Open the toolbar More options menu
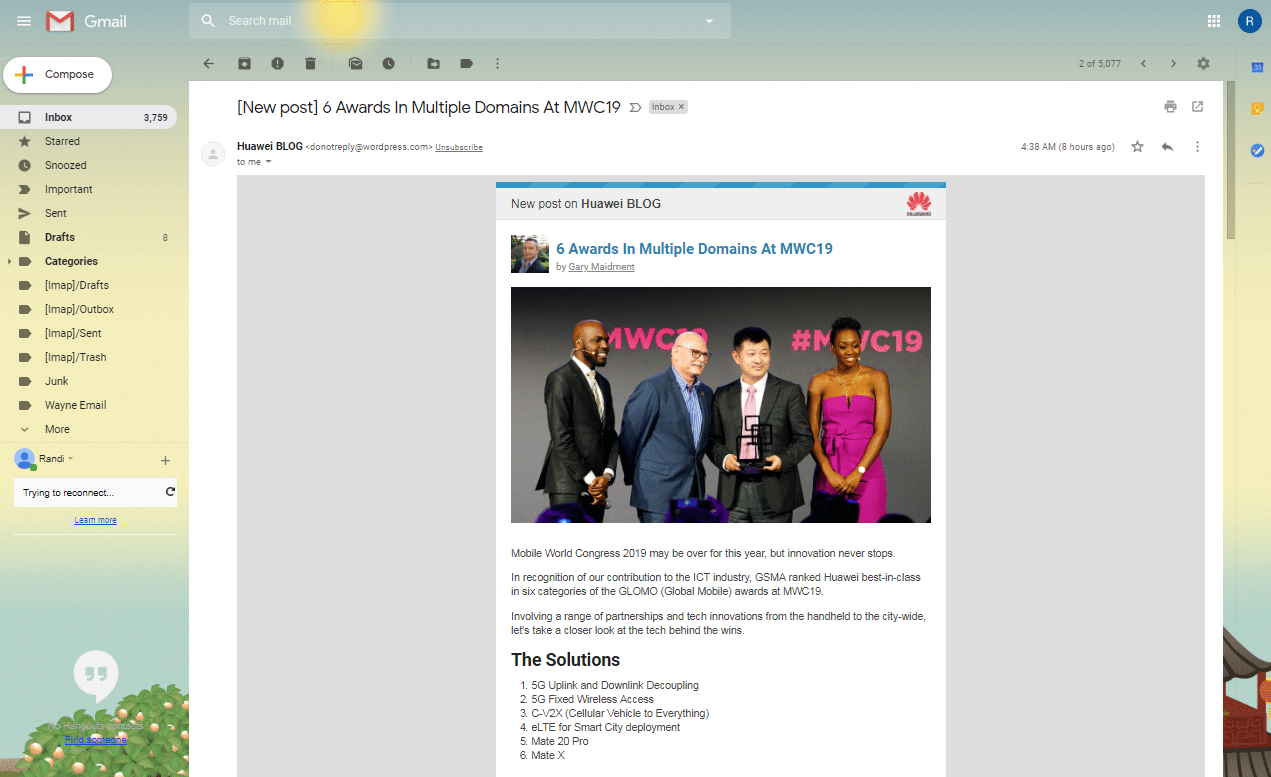 pyautogui.click(x=497, y=63)
